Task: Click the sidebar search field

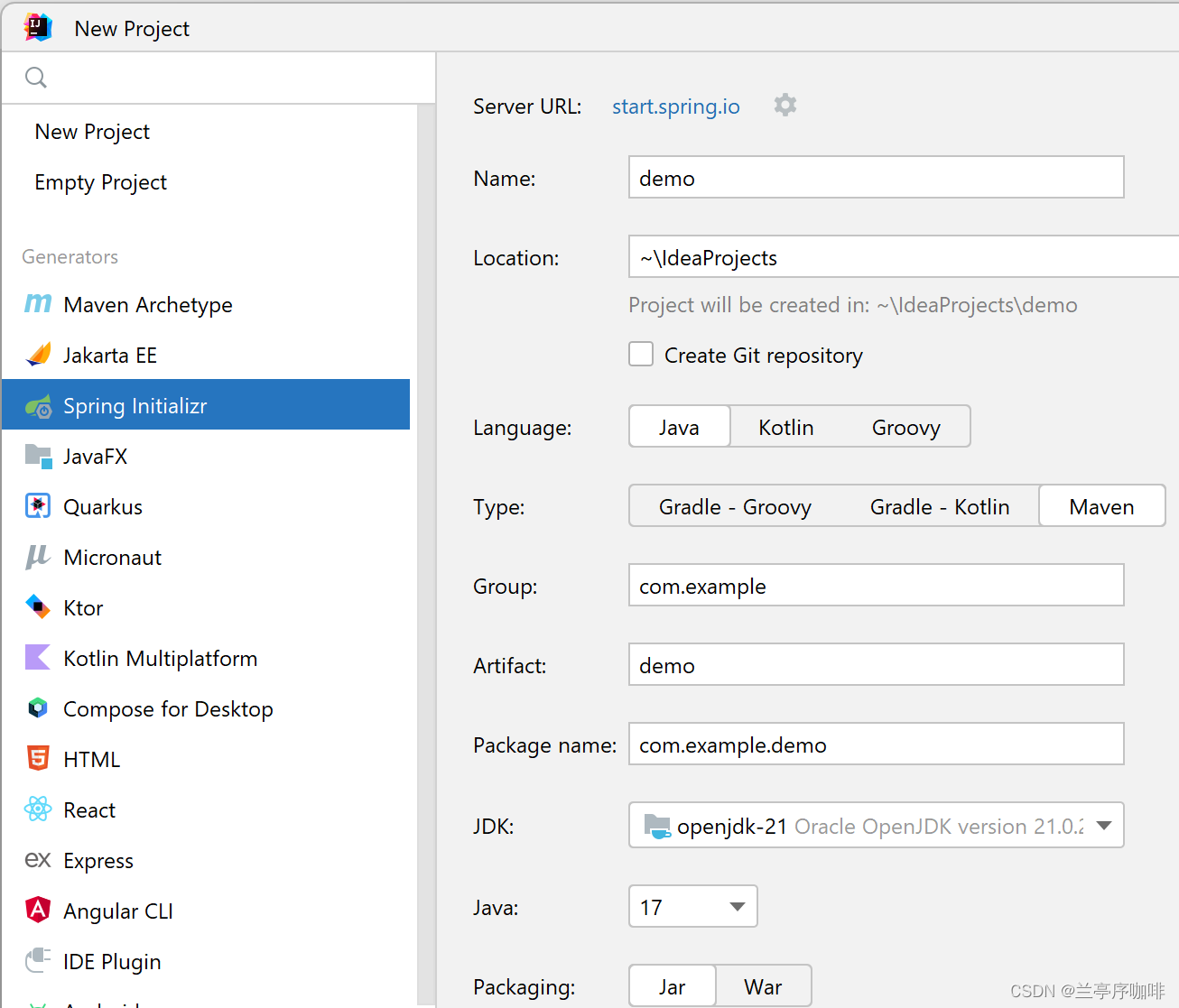Action: (x=218, y=78)
